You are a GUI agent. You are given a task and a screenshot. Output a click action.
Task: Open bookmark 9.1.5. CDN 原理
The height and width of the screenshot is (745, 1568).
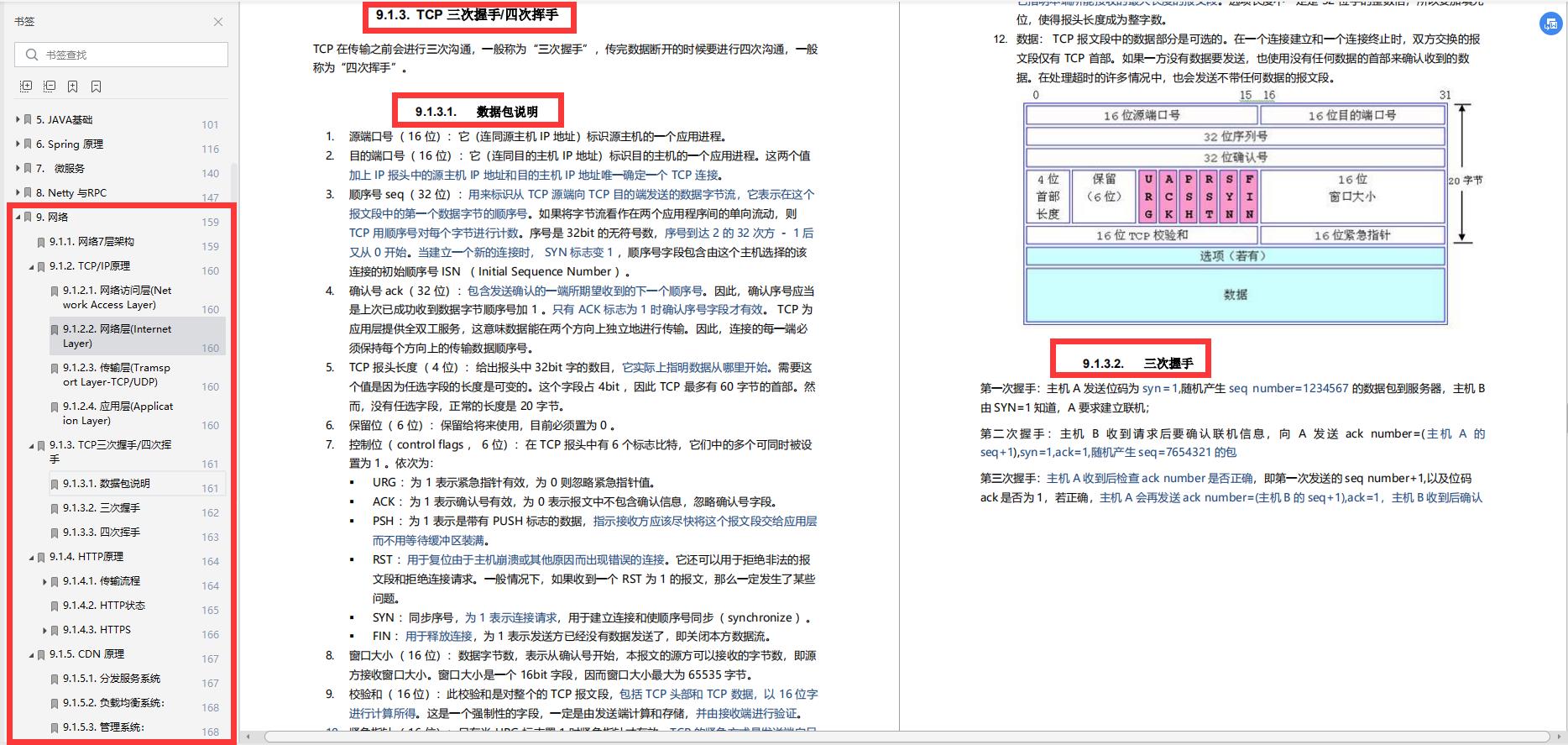coord(86,653)
